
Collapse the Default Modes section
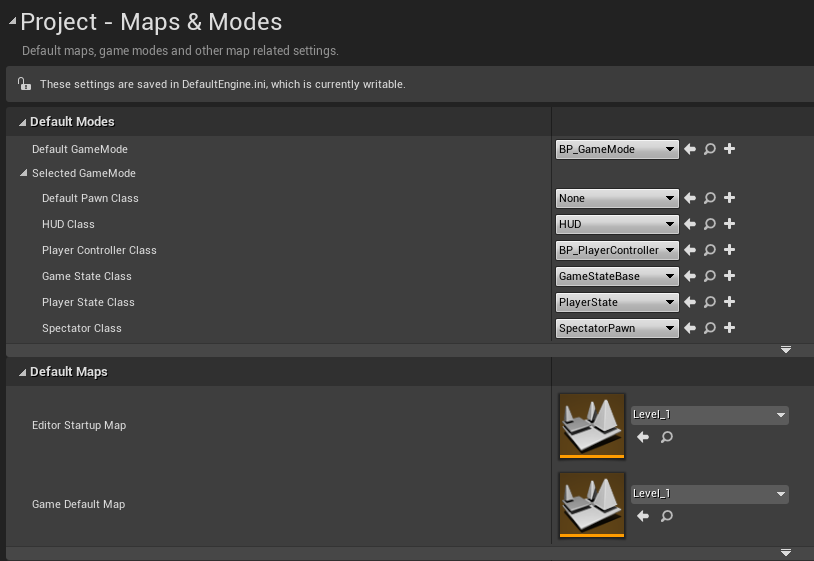tap(22, 122)
